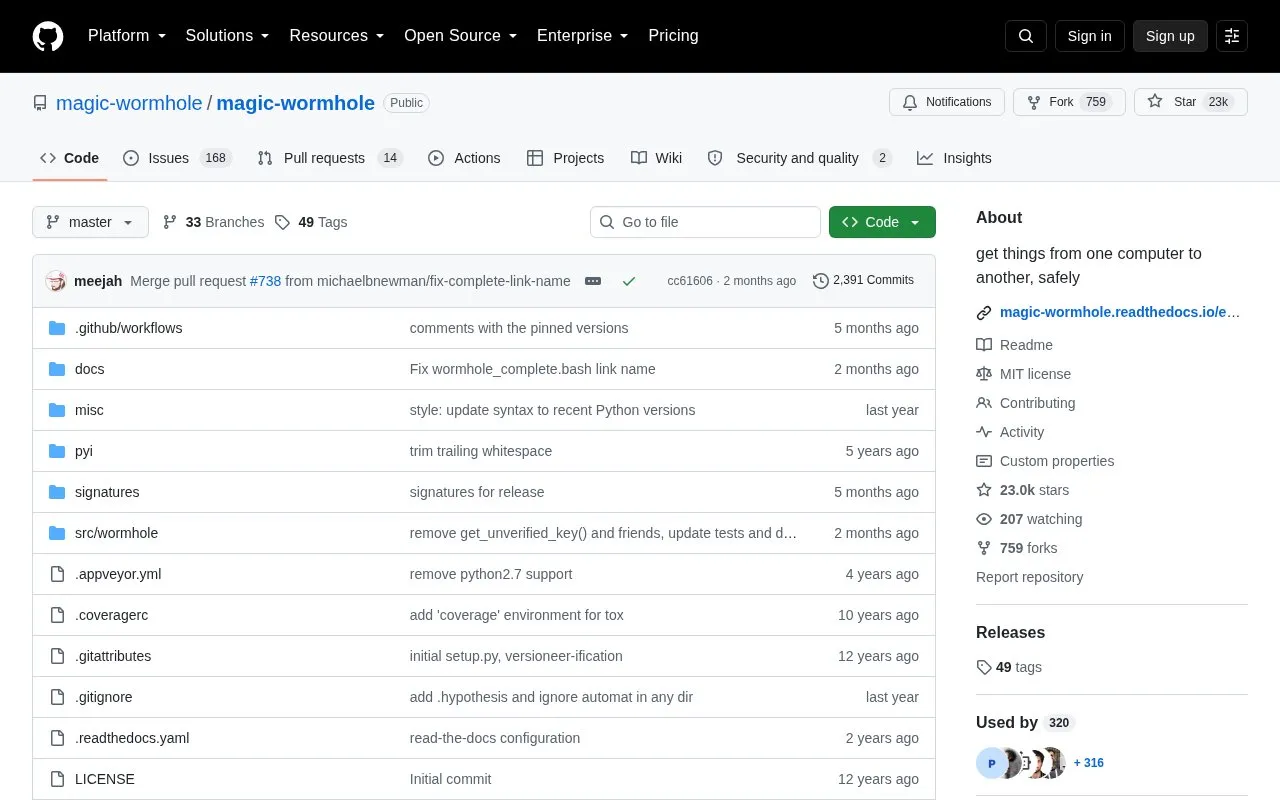
Task: Click the signatures folder icon
Action: [57, 492]
